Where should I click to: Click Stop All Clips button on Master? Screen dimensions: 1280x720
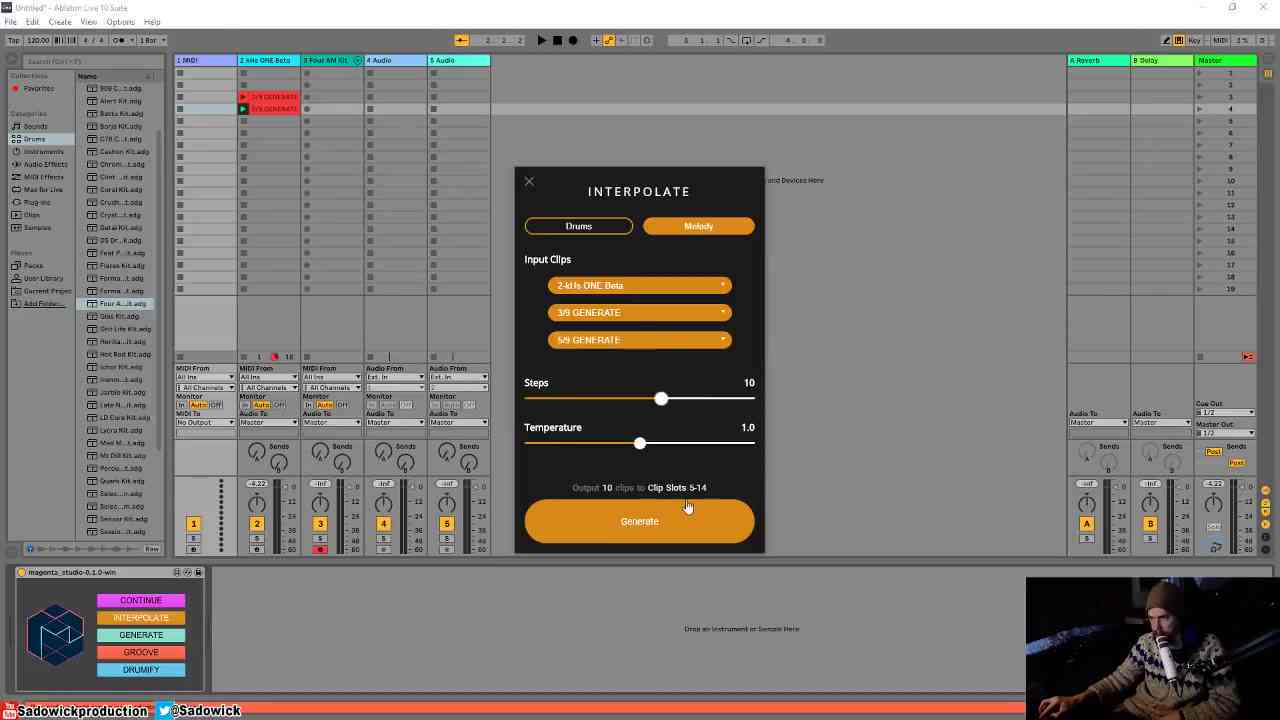(1201, 357)
